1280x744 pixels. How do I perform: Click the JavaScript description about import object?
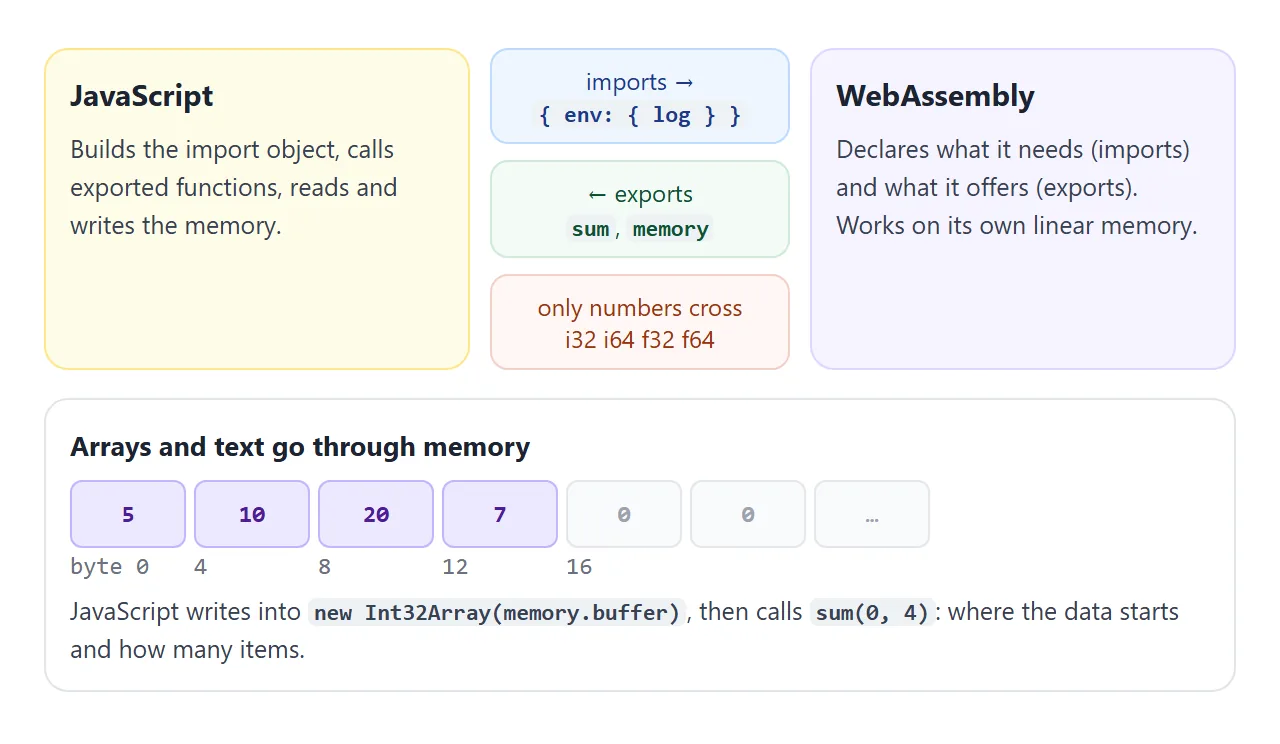pyautogui.click(x=234, y=187)
